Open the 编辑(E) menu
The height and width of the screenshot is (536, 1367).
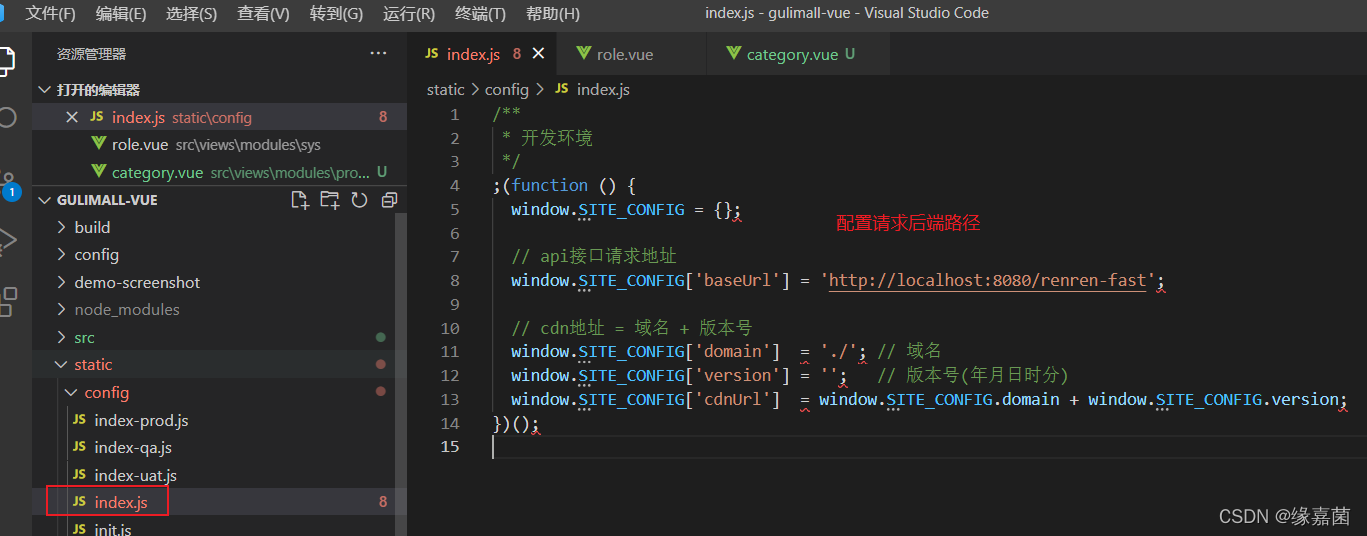[x=121, y=14]
